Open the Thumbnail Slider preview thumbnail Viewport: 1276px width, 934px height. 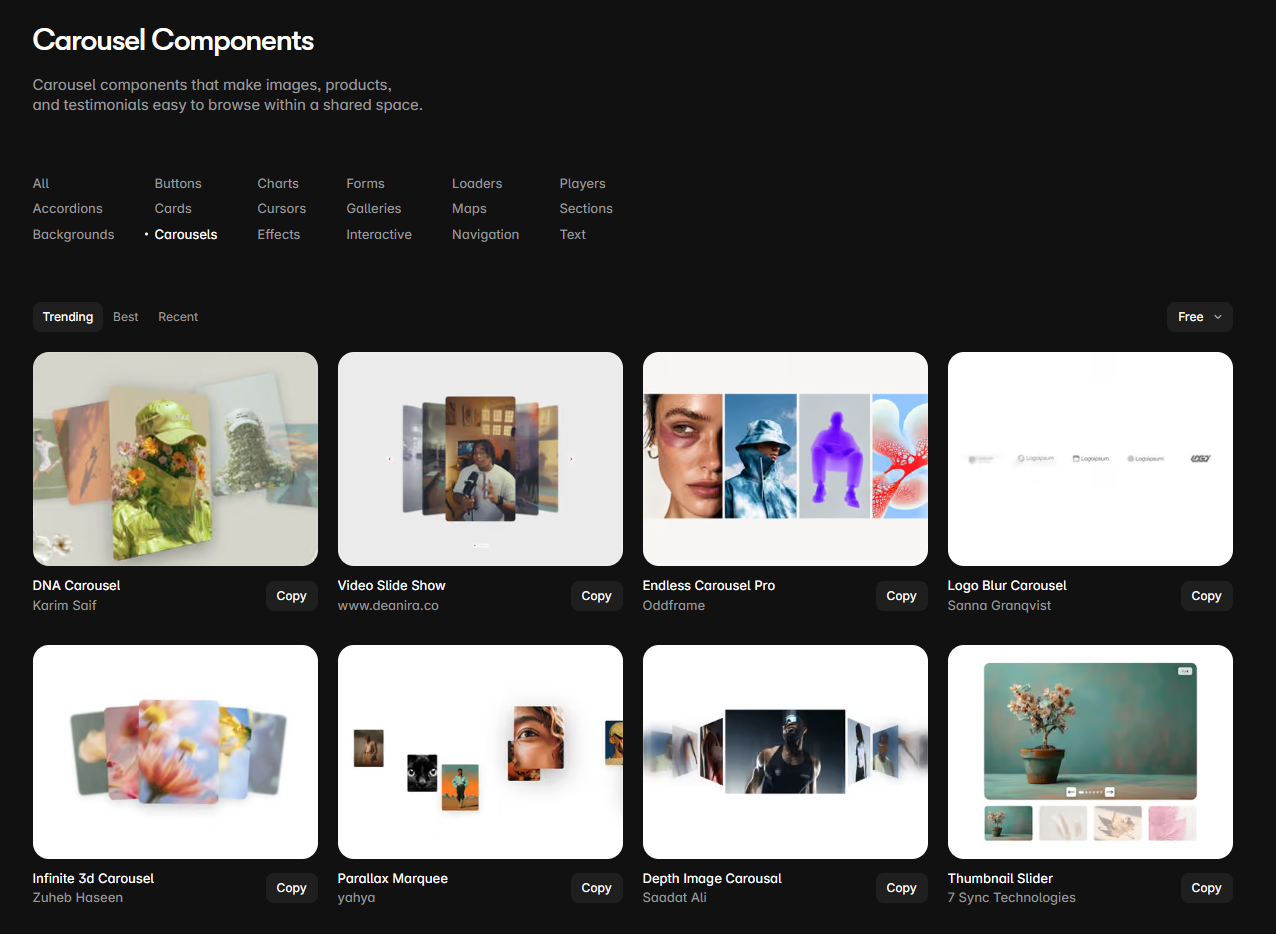1090,752
